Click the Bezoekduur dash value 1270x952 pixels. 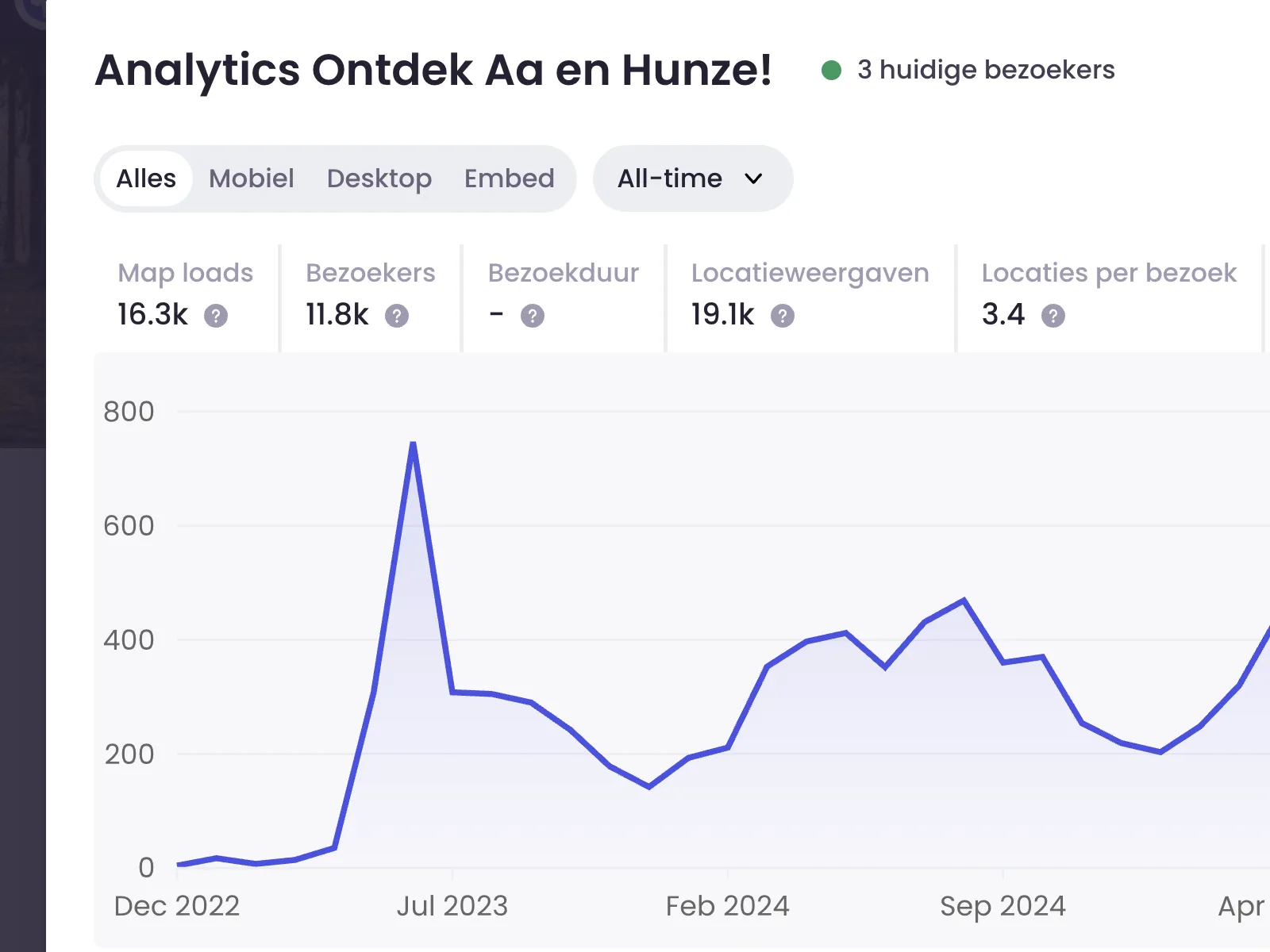[x=495, y=314]
